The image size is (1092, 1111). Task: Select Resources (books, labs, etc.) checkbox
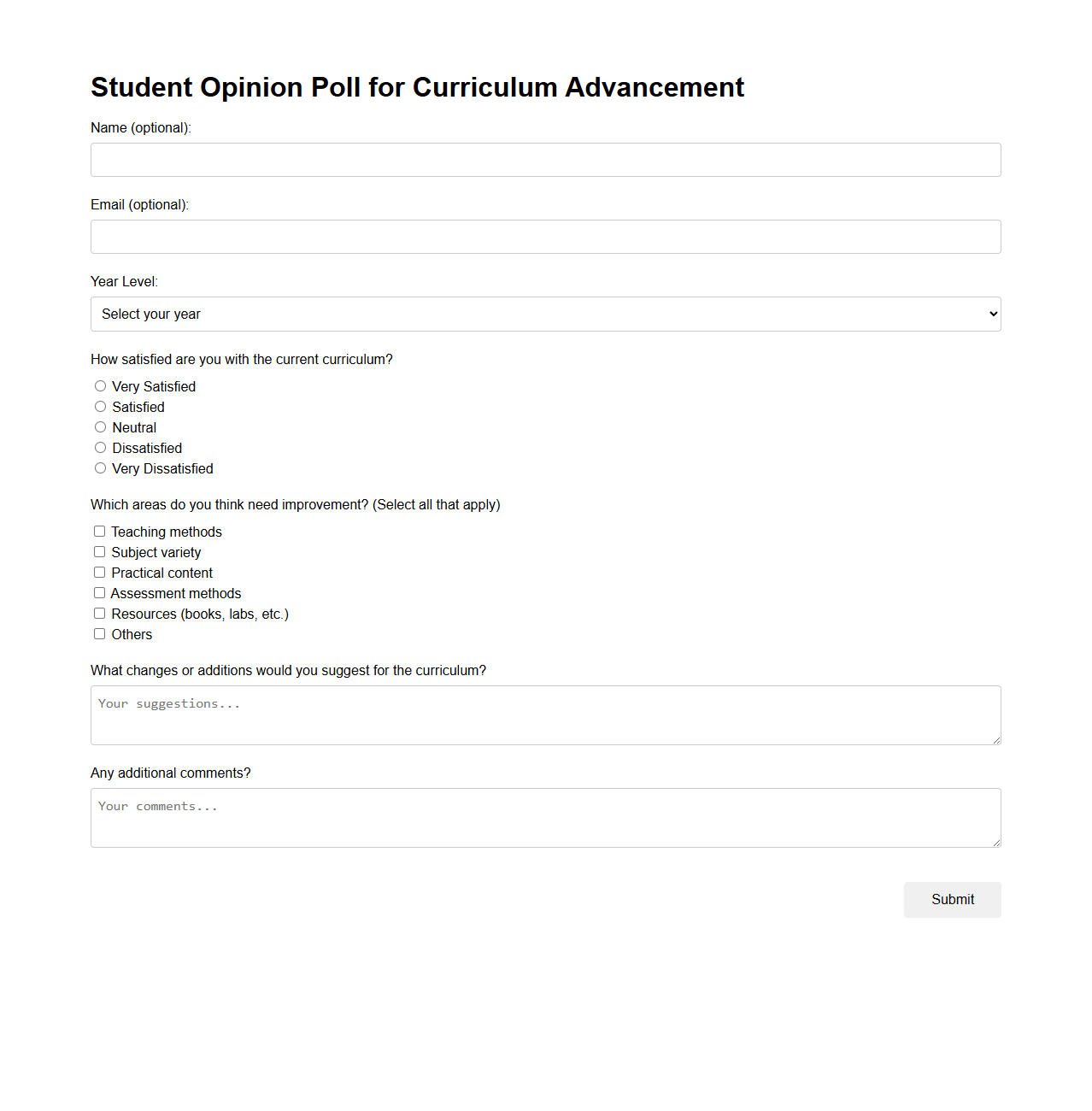point(99,613)
